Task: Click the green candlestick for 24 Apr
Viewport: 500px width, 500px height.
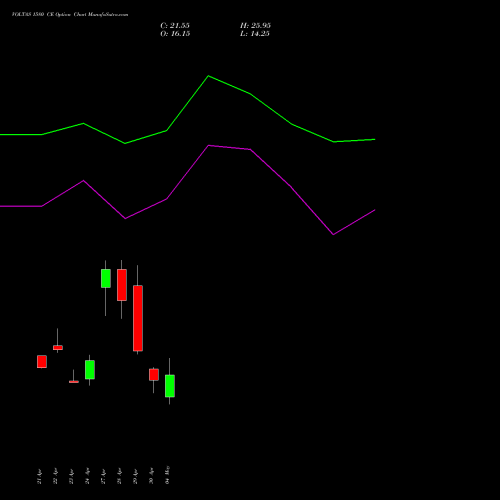Action: pos(90,370)
